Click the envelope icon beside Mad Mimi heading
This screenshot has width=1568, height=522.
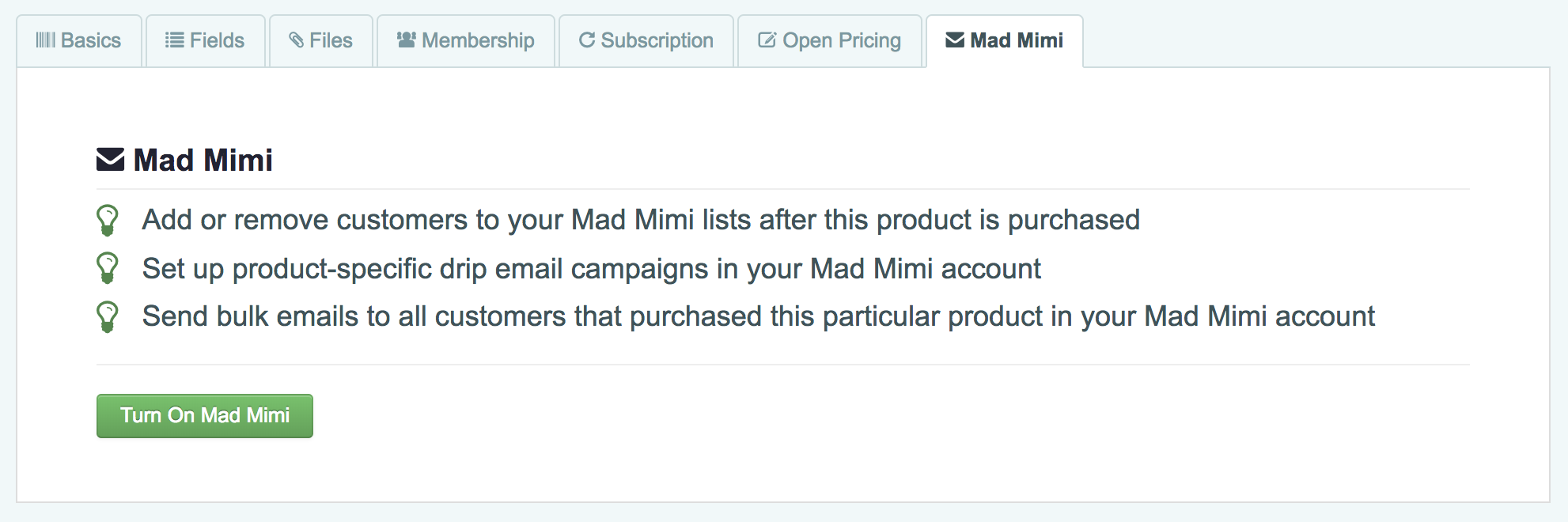pyautogui.click(x=111, y=160)
